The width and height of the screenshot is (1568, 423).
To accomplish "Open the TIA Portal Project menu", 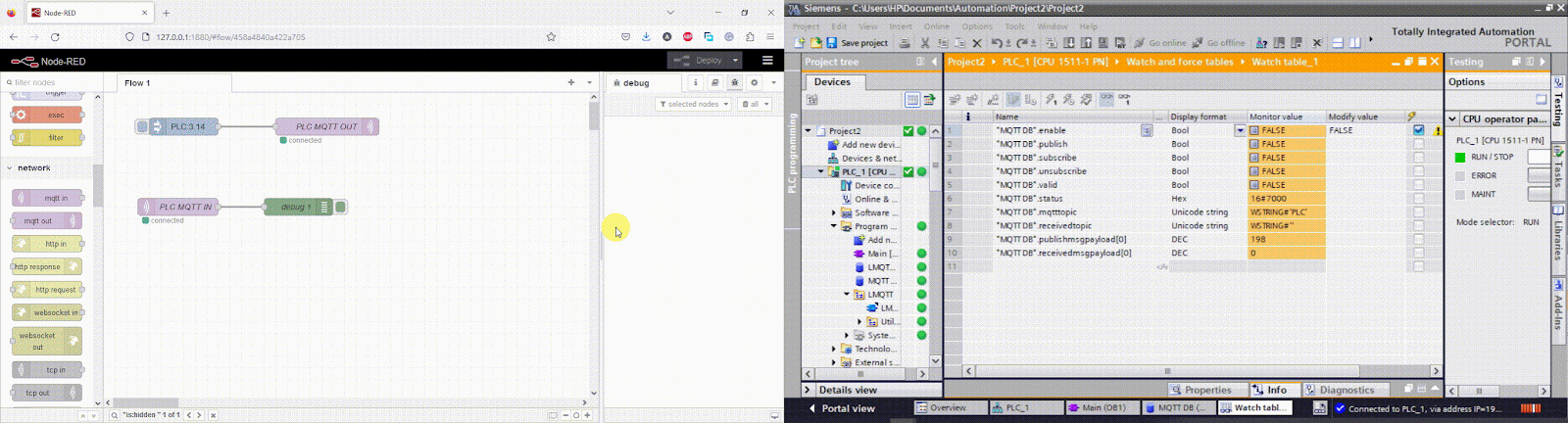I will tap(806, 26).
